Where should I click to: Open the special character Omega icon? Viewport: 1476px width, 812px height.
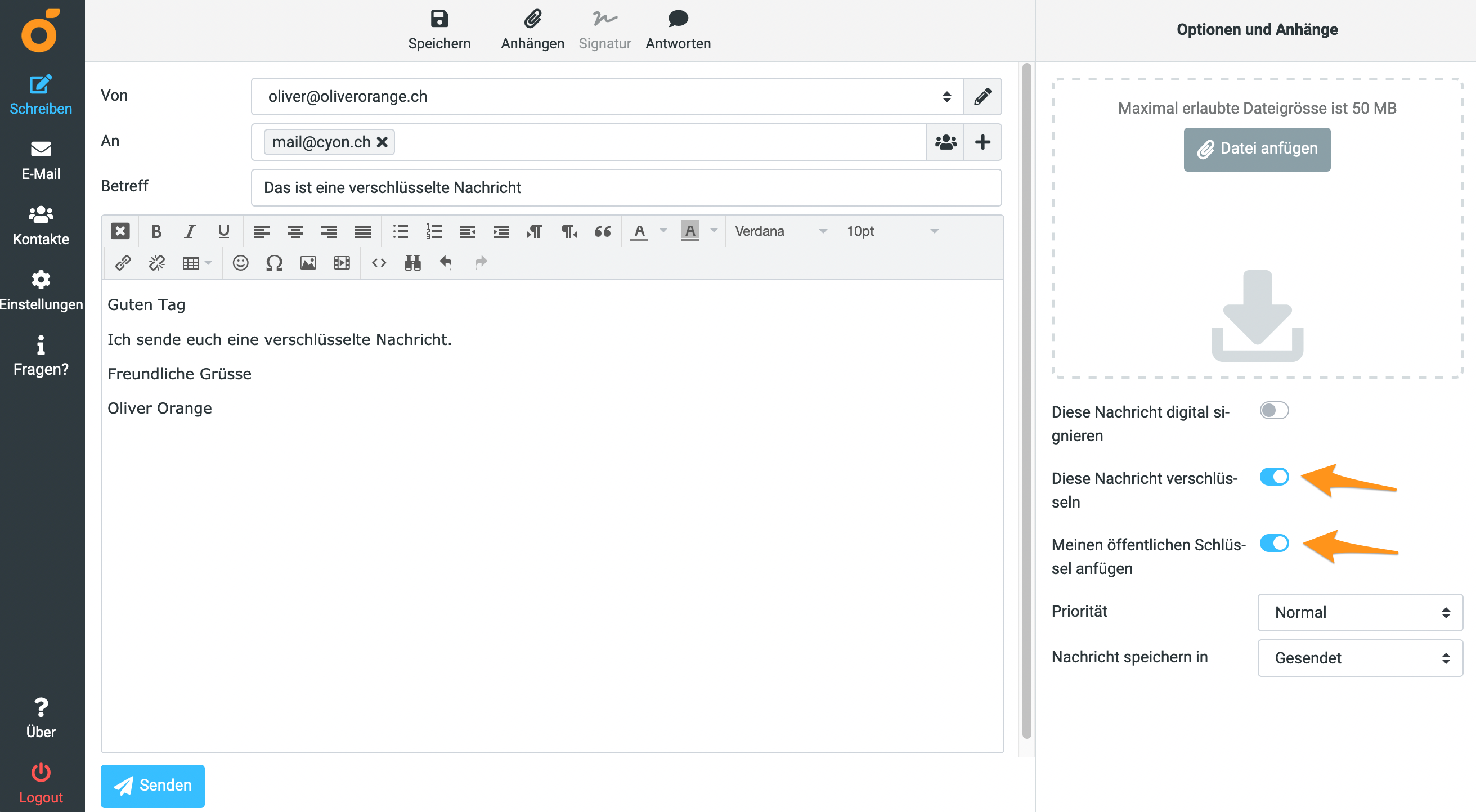tap(274, 262)
